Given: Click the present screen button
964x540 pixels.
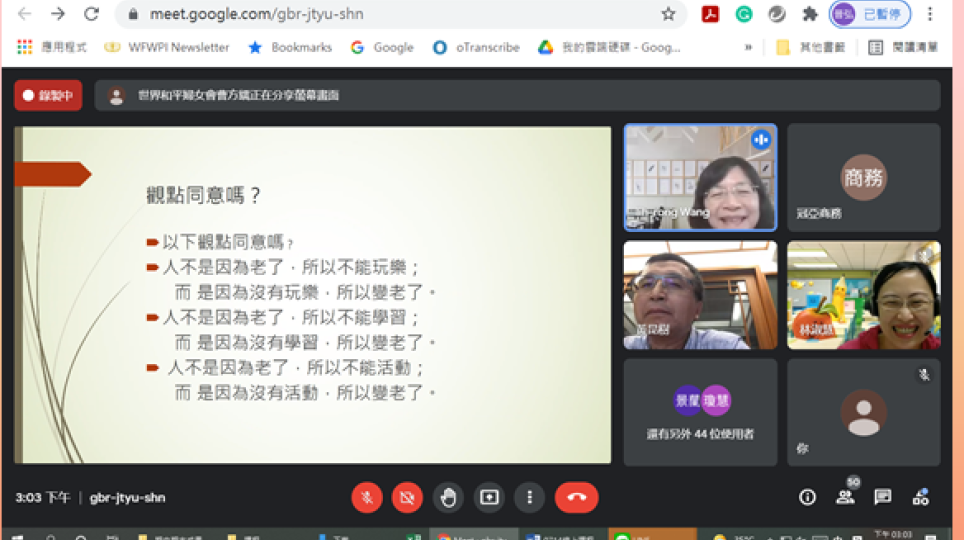Looking at the screenshot, I should tap(489, 497).
